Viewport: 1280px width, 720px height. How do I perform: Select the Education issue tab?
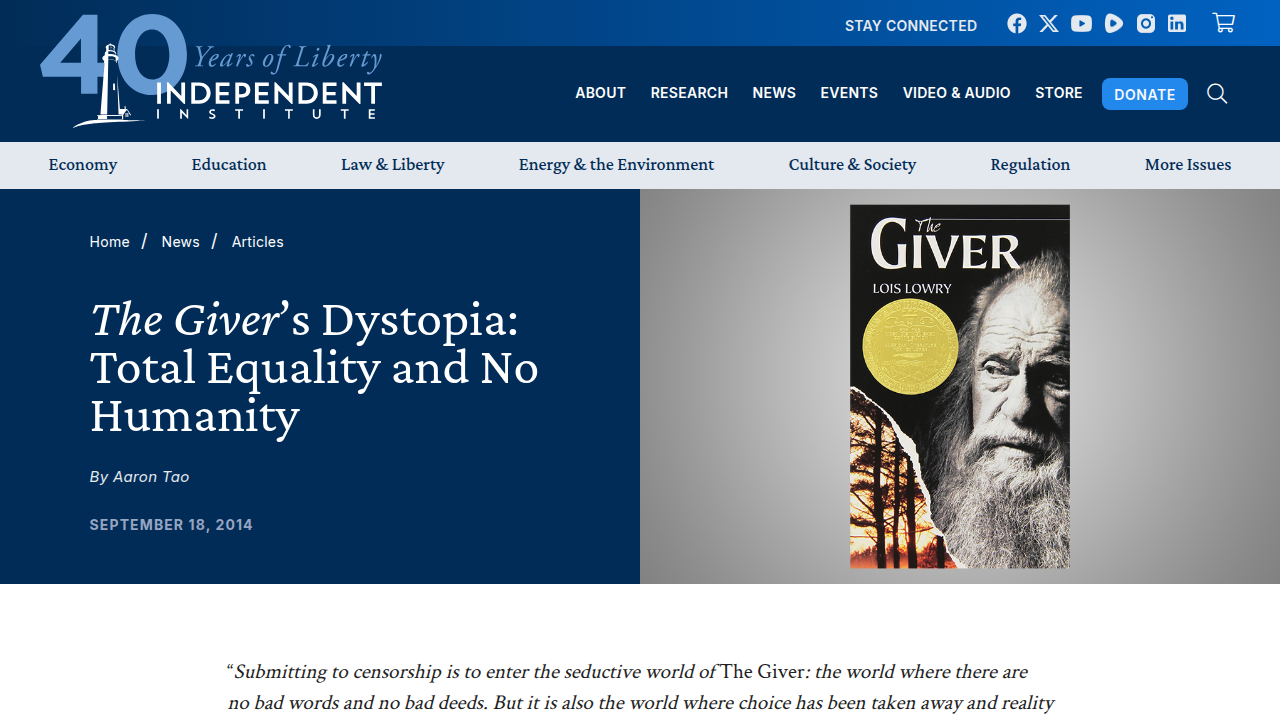pyautogui.click(x=229, y=165)
